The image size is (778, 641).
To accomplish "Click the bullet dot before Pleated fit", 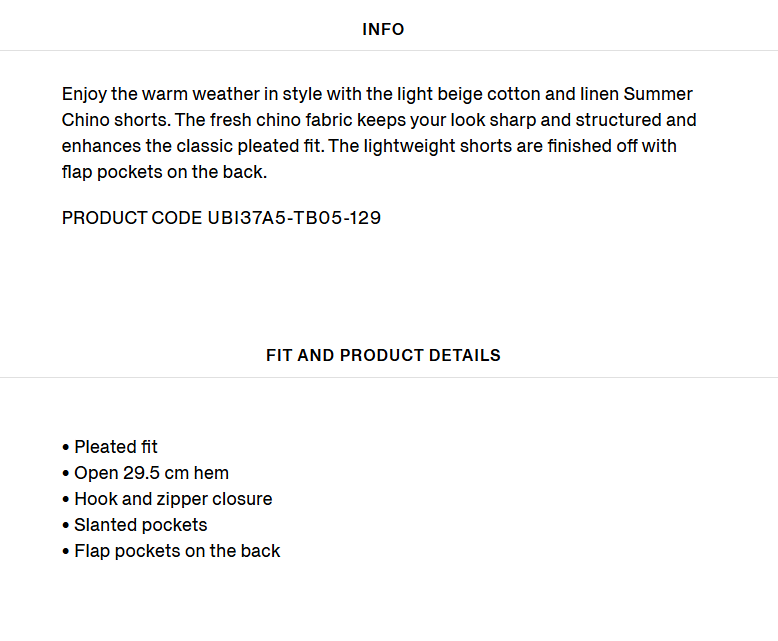I will 65,448.
